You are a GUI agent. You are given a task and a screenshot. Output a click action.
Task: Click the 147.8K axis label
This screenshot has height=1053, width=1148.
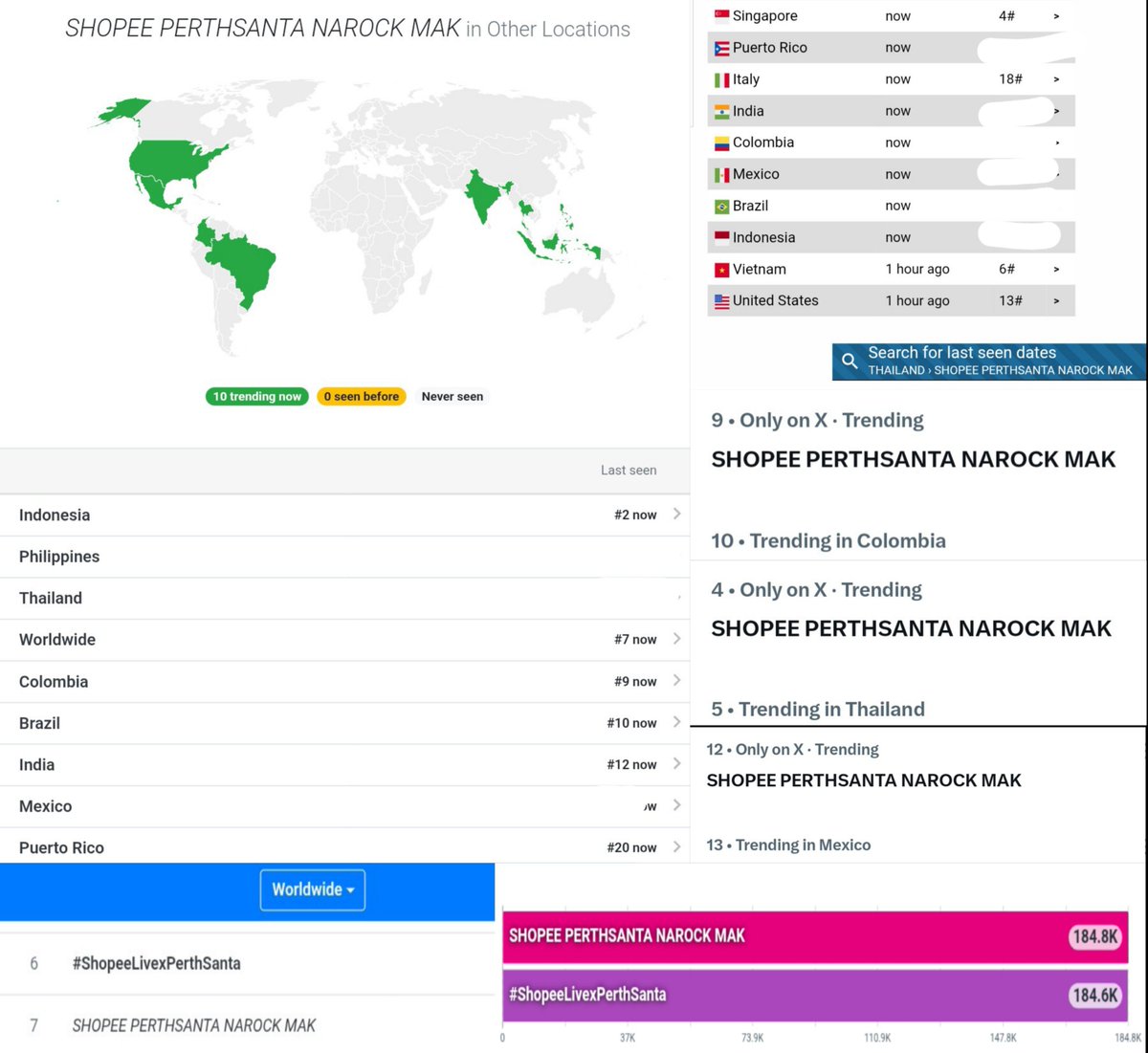[x=1003, y=1038]
